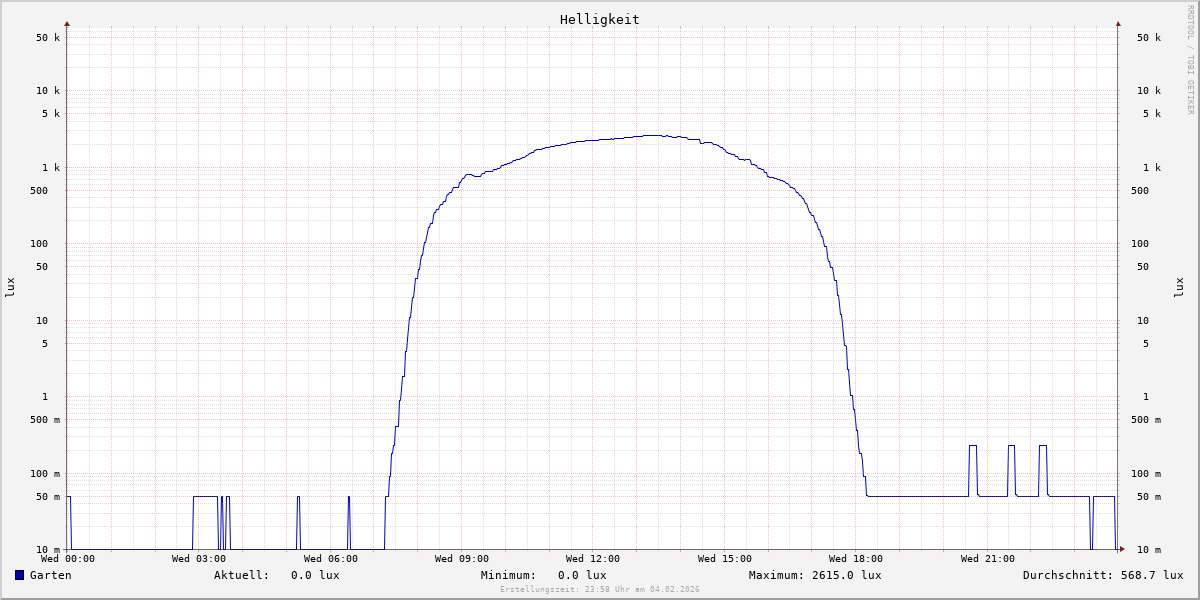Click the Wed 00:00 time axis label
Image resolution: width=1200 pixels, height=600 pixels.
point(68,559)
